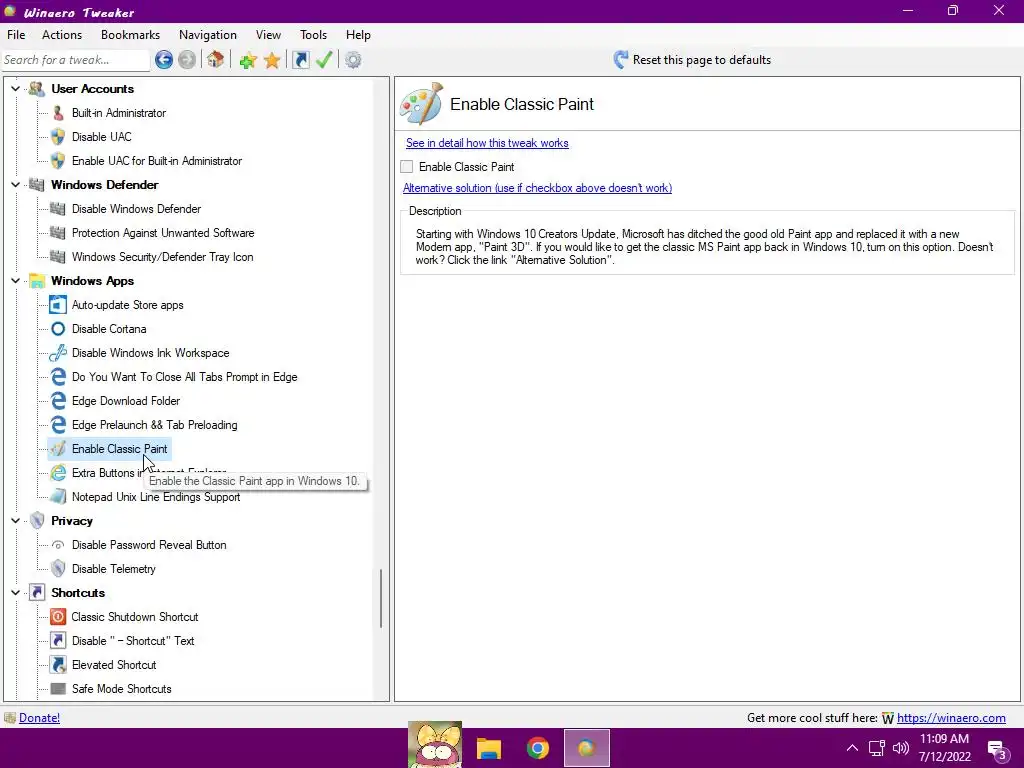1024x768 pixels.
Task: Click the shield icon beside Disable Telemetry
Action: click(58, 569)
